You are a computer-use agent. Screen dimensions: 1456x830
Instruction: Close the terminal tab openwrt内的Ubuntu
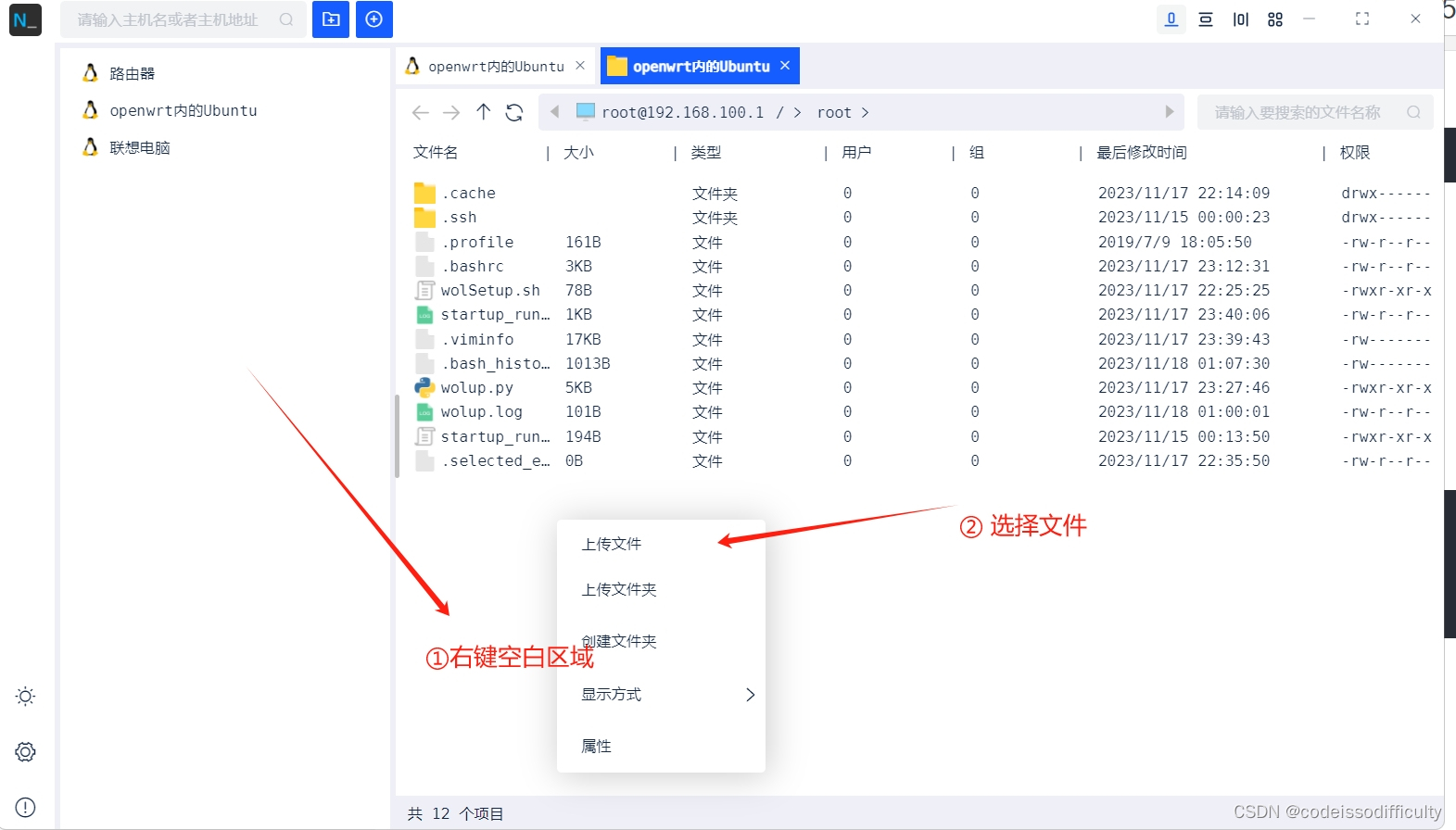(x=580, y=66)
